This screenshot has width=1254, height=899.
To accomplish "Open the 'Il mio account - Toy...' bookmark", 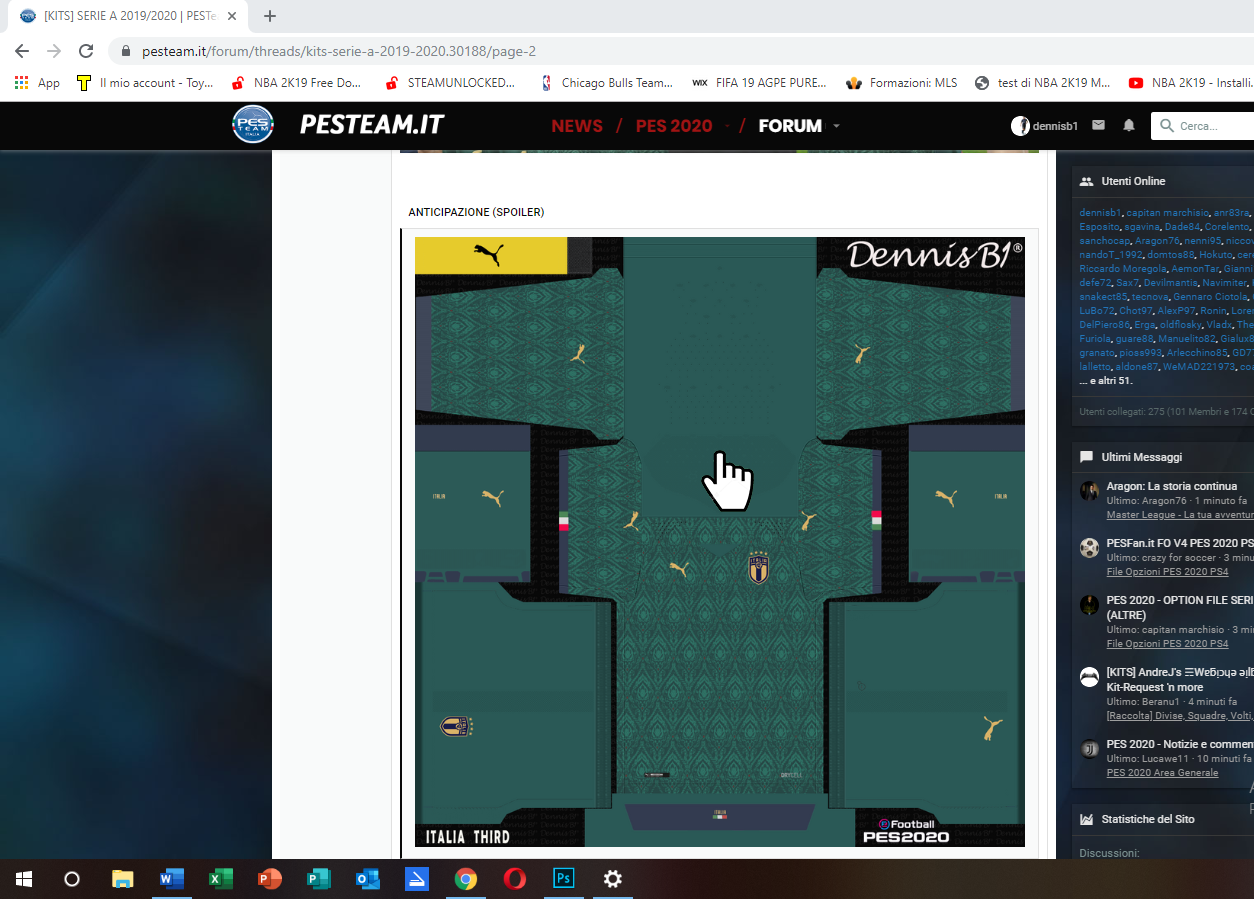I will coord(145,83).
